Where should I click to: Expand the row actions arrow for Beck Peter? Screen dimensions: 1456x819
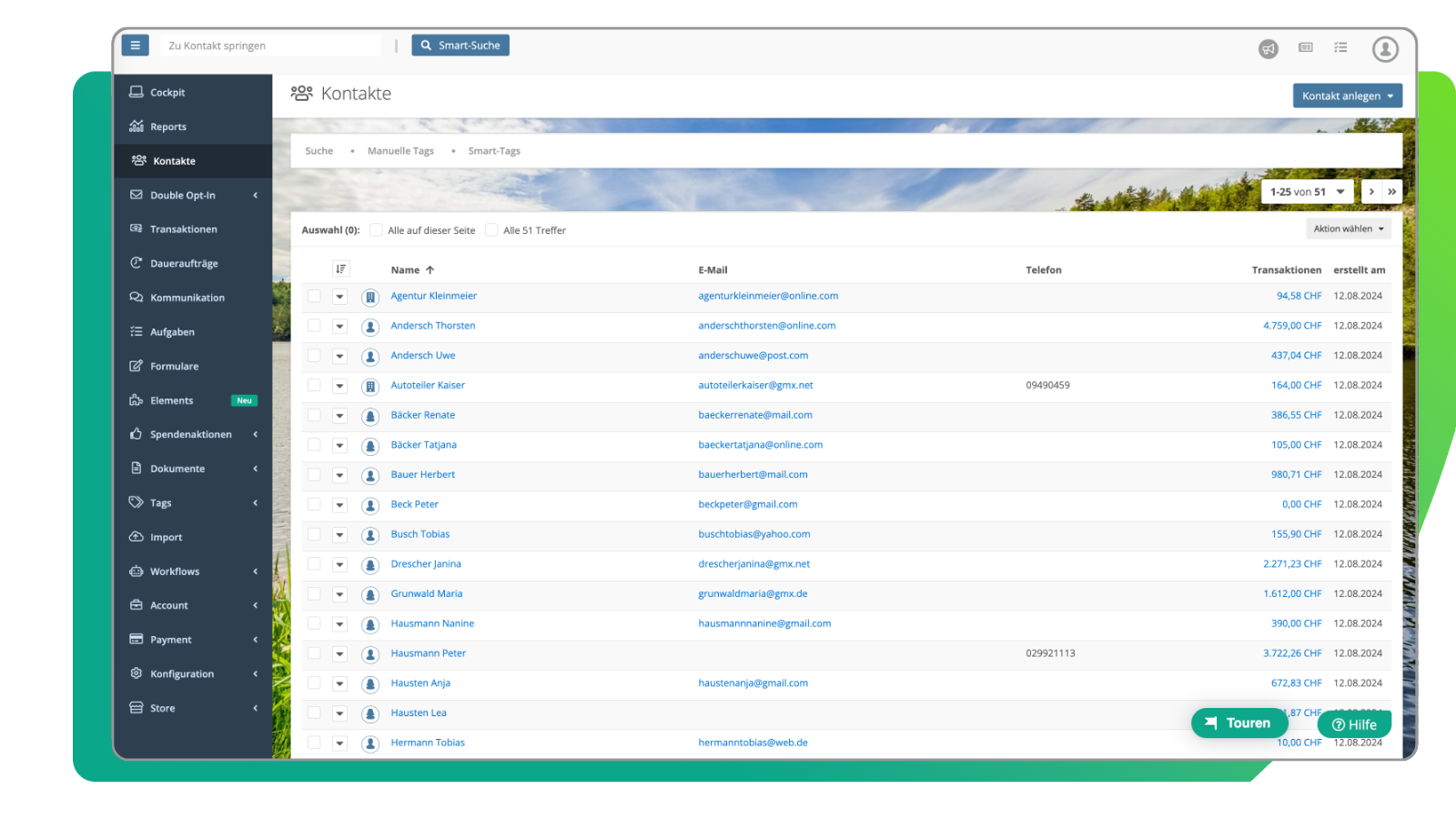(x=339, y=505)
